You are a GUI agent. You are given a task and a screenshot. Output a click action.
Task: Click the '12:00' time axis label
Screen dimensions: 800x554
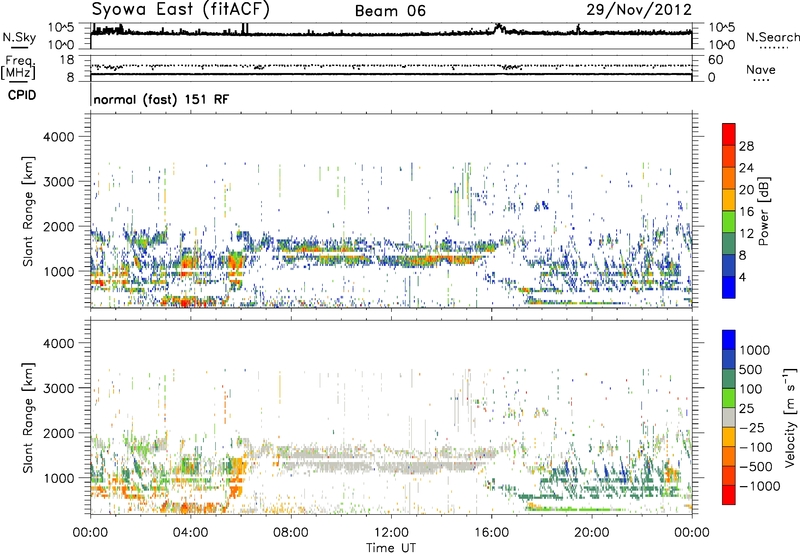391,532
